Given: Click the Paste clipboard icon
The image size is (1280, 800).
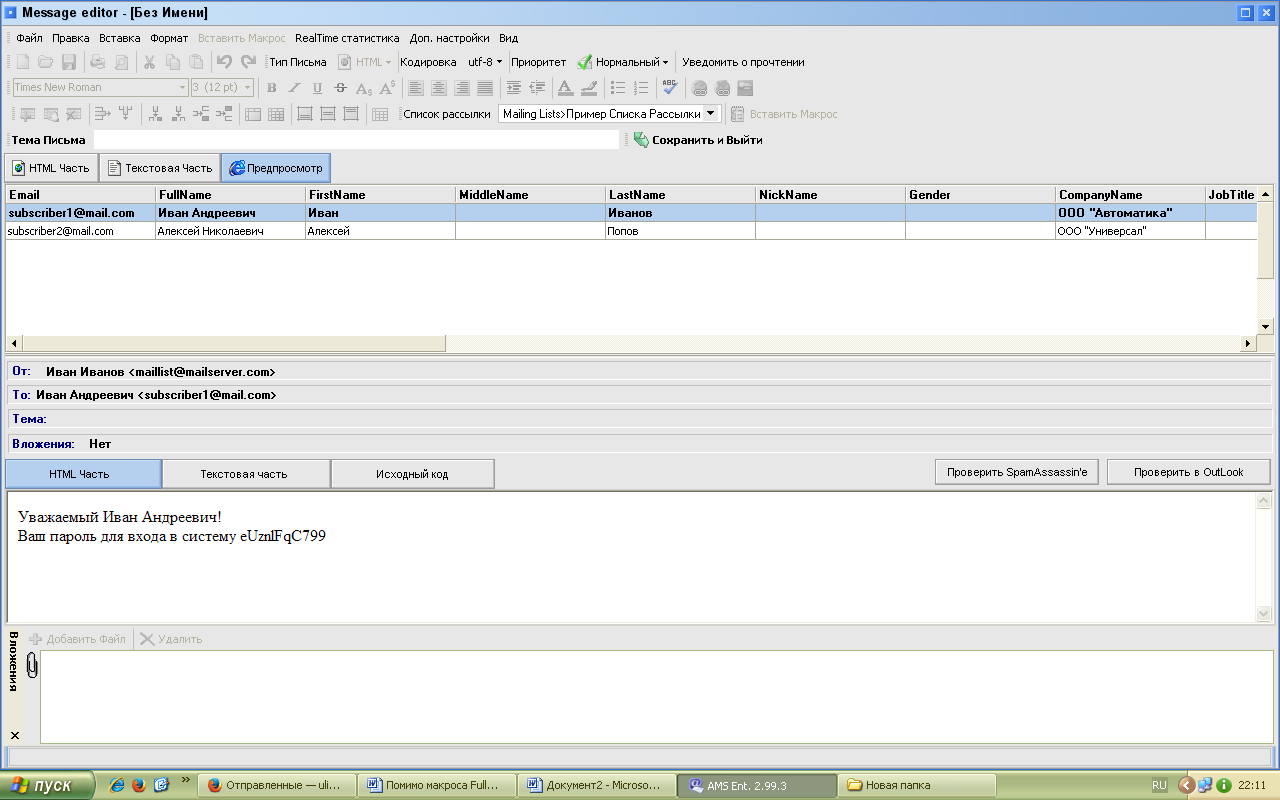Looking at the screenshot, I should [x=196, y=62].
